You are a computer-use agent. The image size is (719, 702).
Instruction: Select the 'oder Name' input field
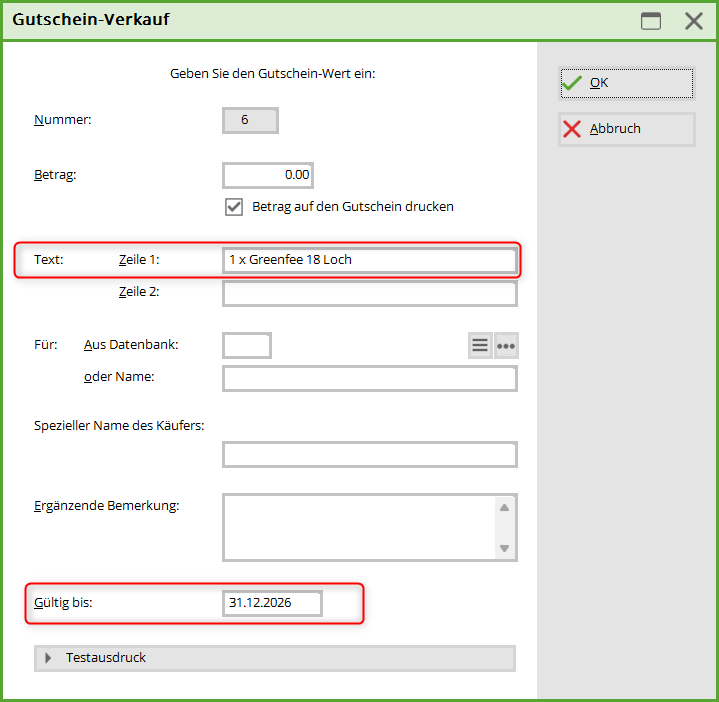[369, 378]
